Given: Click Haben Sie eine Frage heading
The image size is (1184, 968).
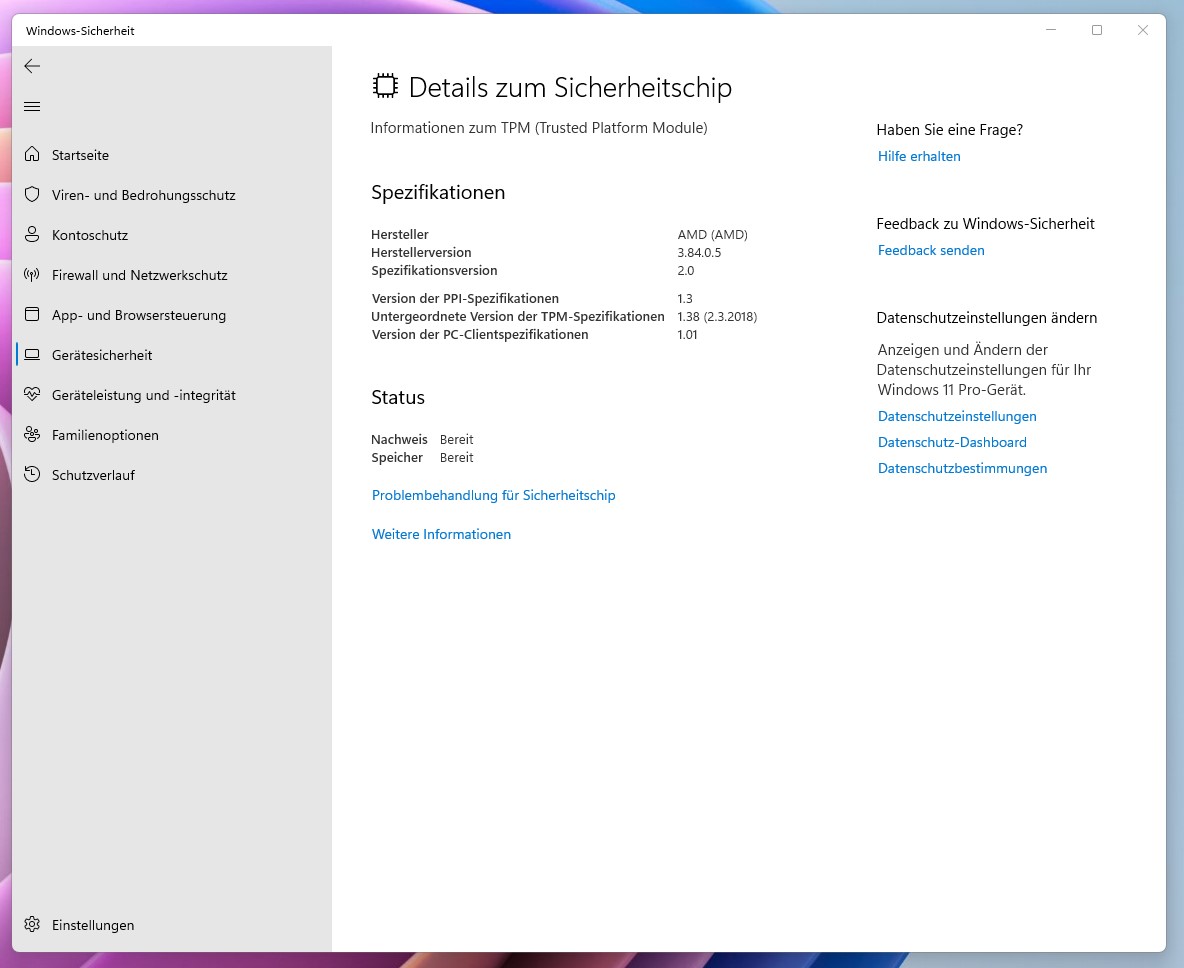Looking at the screenshot, I should point(949,130).
